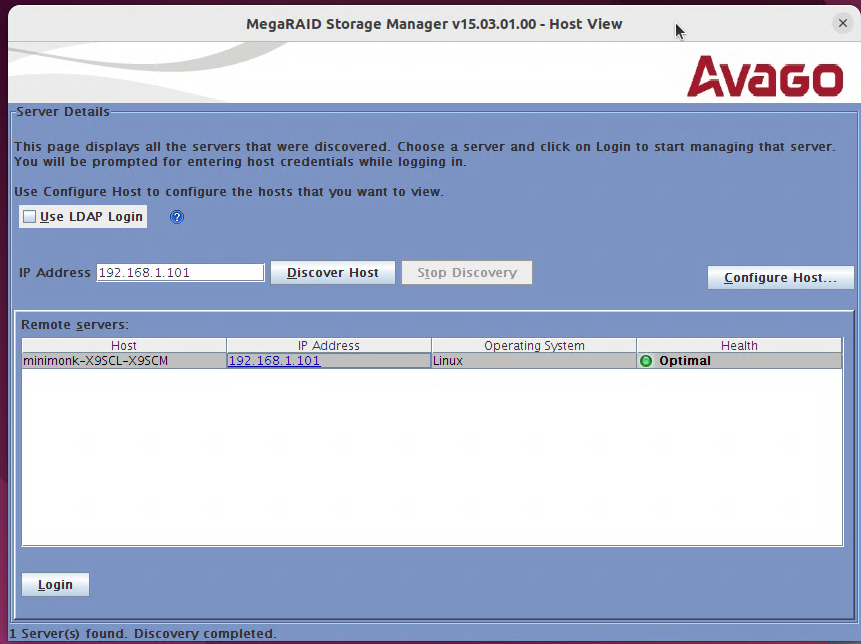The image size is (861, 644).
Task: Click the Optimal health text
Action: [685, 361]
